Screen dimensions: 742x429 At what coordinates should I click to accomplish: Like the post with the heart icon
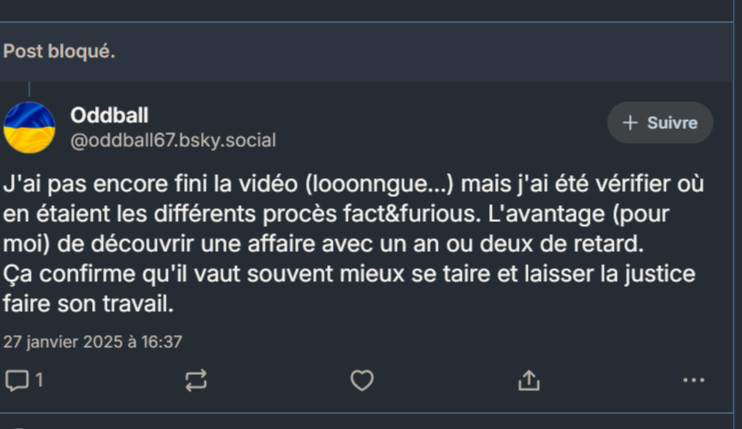(x=362, y=380)
